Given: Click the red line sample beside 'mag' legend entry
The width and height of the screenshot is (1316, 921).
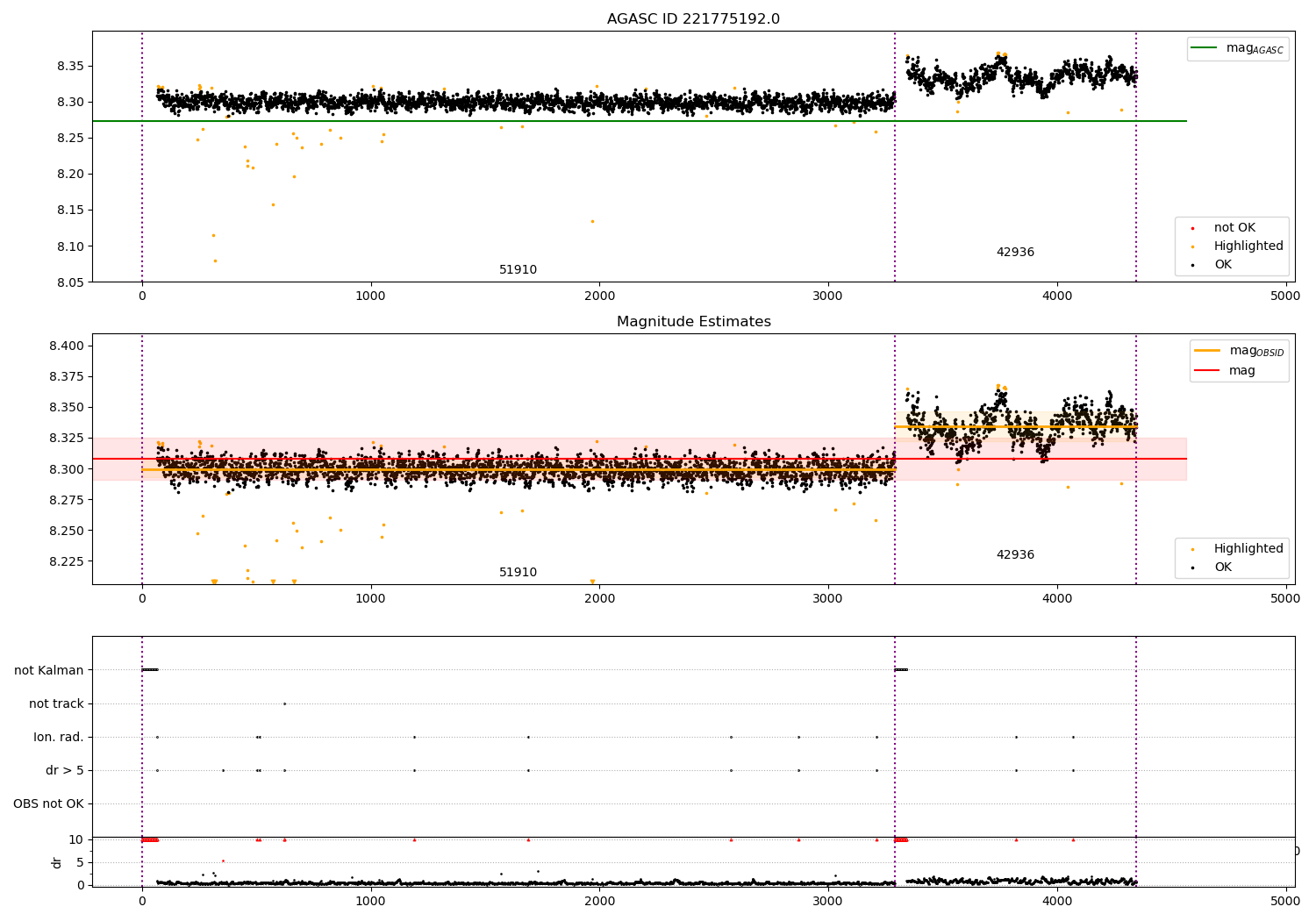Looking at the screenshot, I should (1207, 370).
